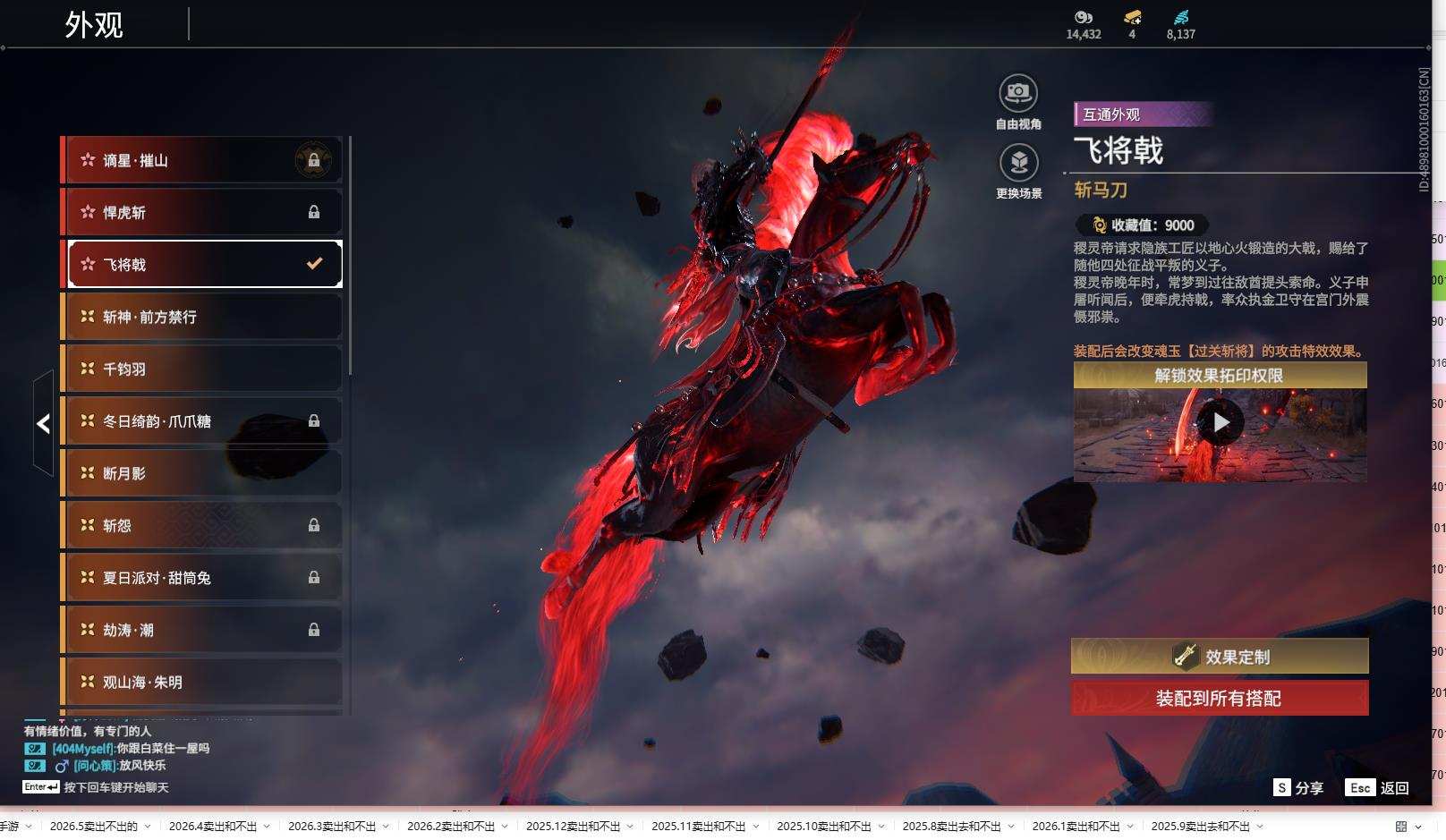Open dropdown arrow of 2025.10卖出和不出 tab
This screenshot has height=840, width=1446.
pyautogui.click(x=881, y=827)
